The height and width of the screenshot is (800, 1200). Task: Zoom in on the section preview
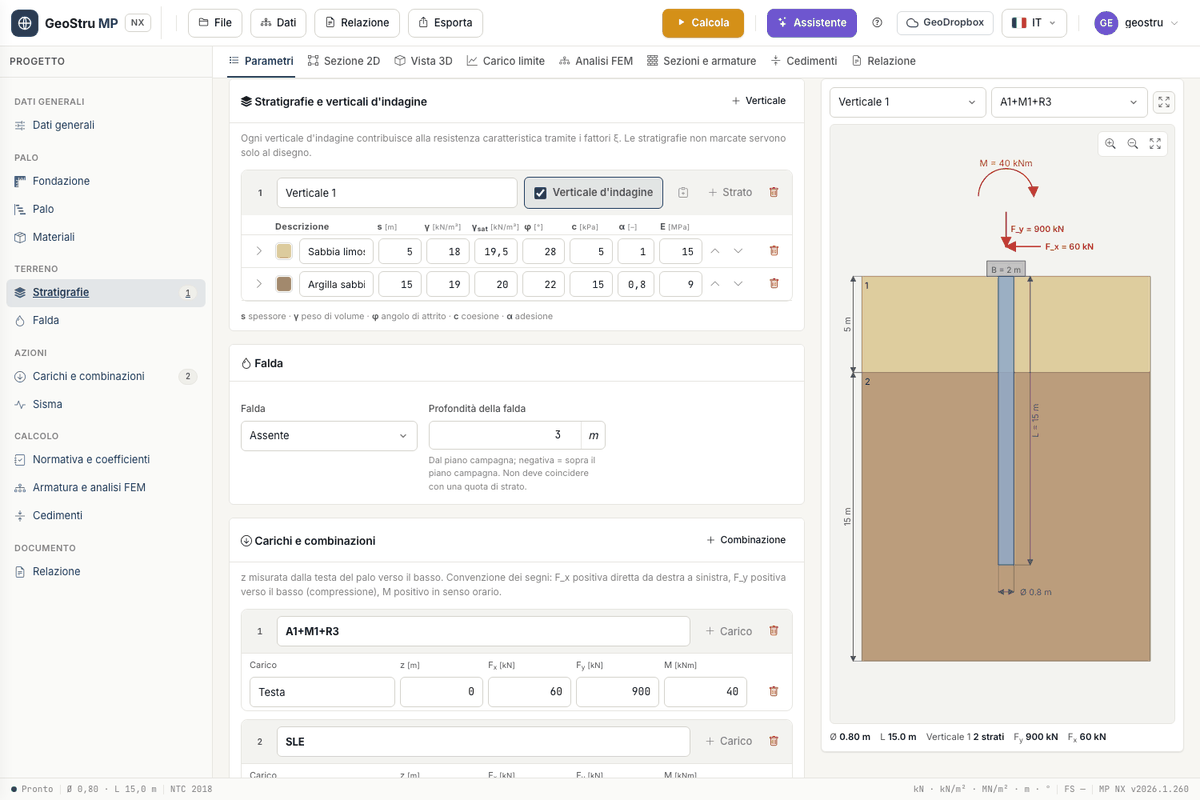pos(1110,144)
